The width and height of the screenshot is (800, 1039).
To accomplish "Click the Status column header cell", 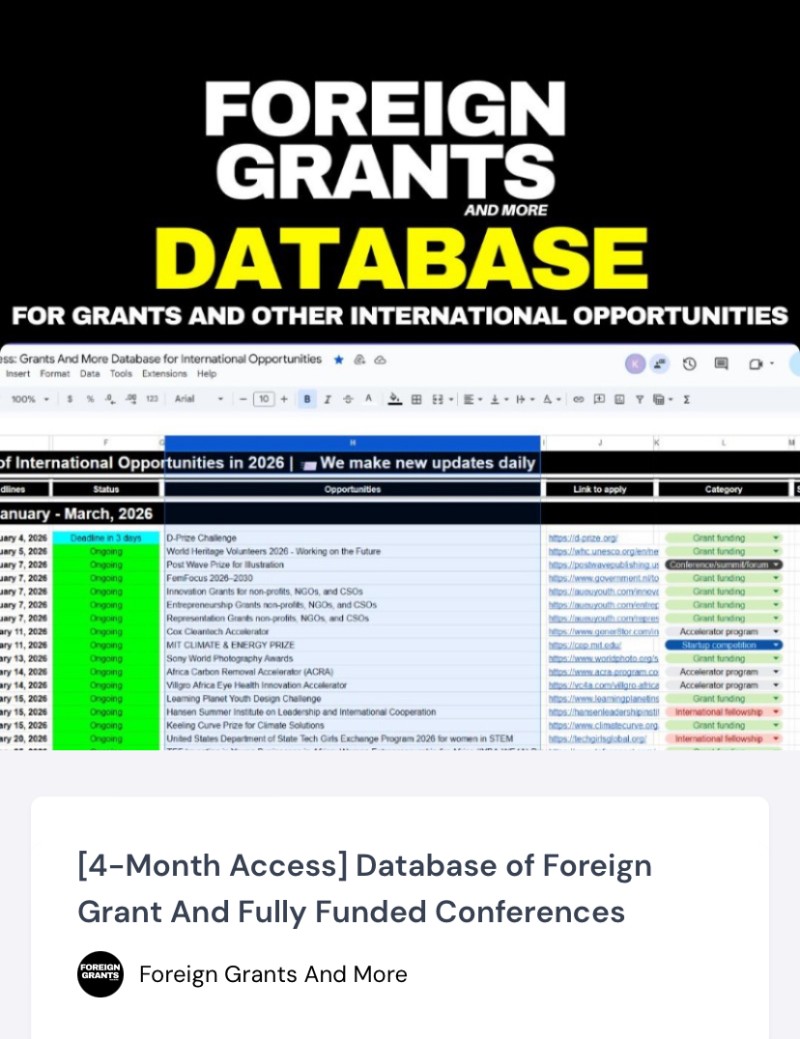I will [106, 489].
